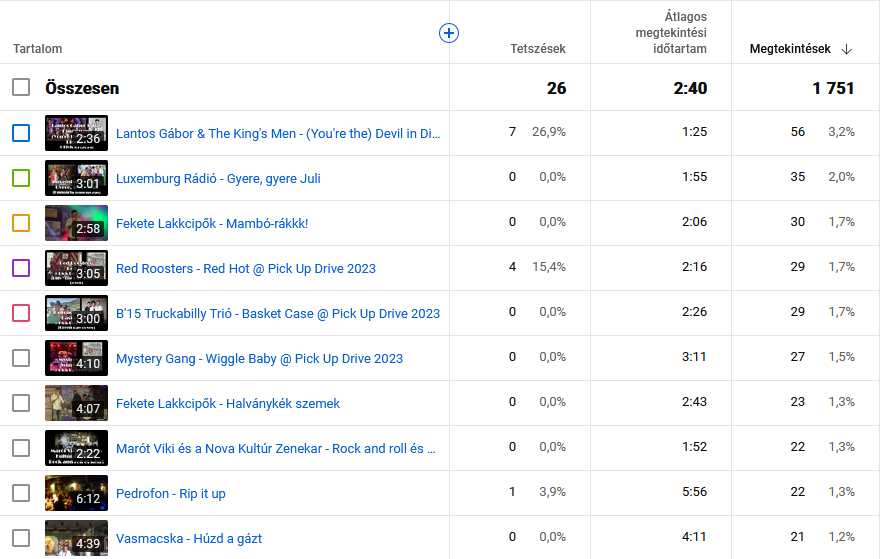
Task: Open Red Roosters - Red Hot video link
Action: coord(246,268)
